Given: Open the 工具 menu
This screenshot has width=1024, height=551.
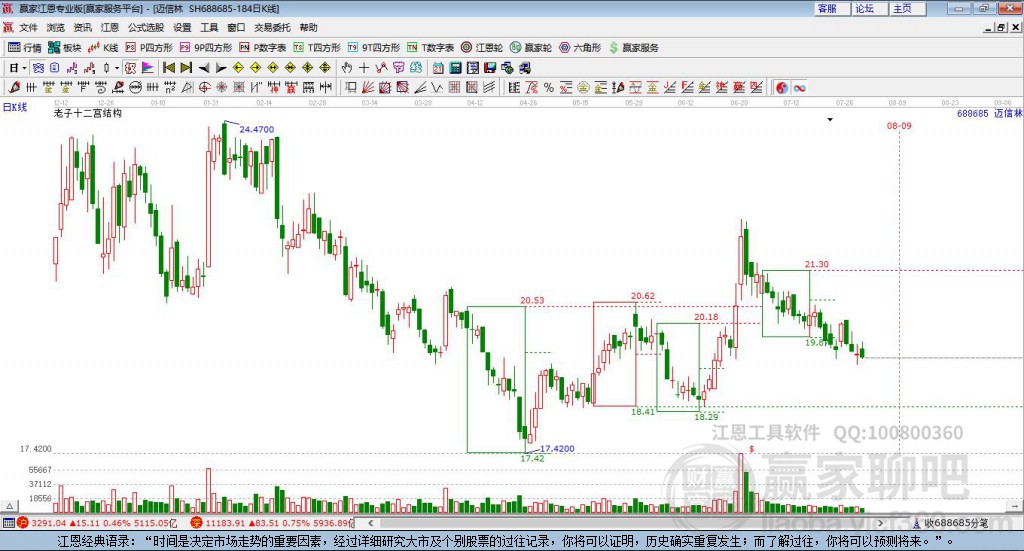Looking at the screenshot, I should click(x=209, y=27).
